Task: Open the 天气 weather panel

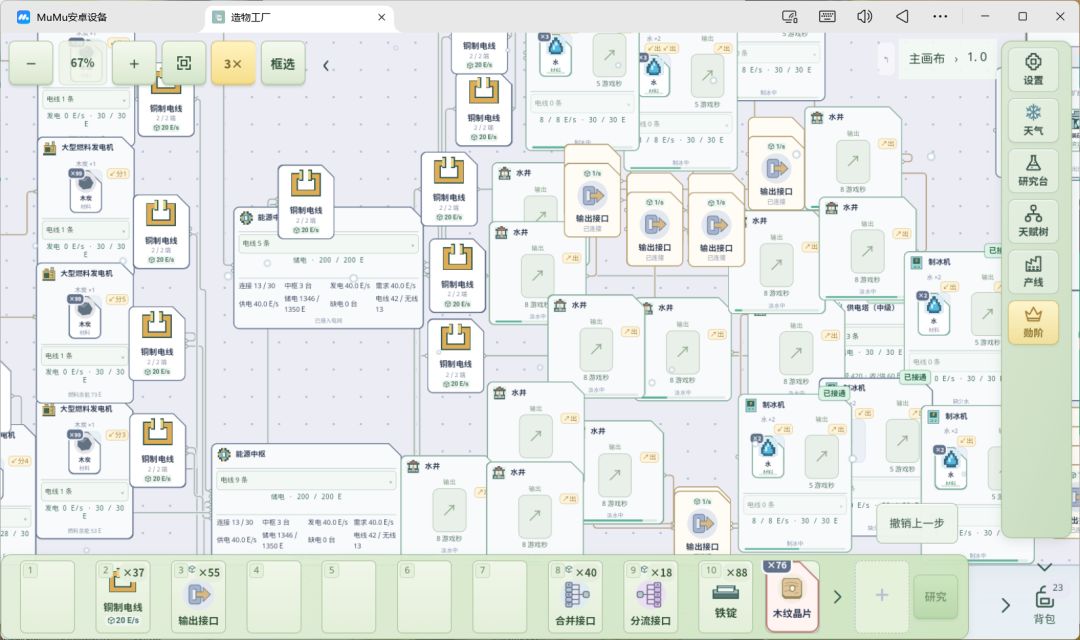Action: click(1032, 119)
